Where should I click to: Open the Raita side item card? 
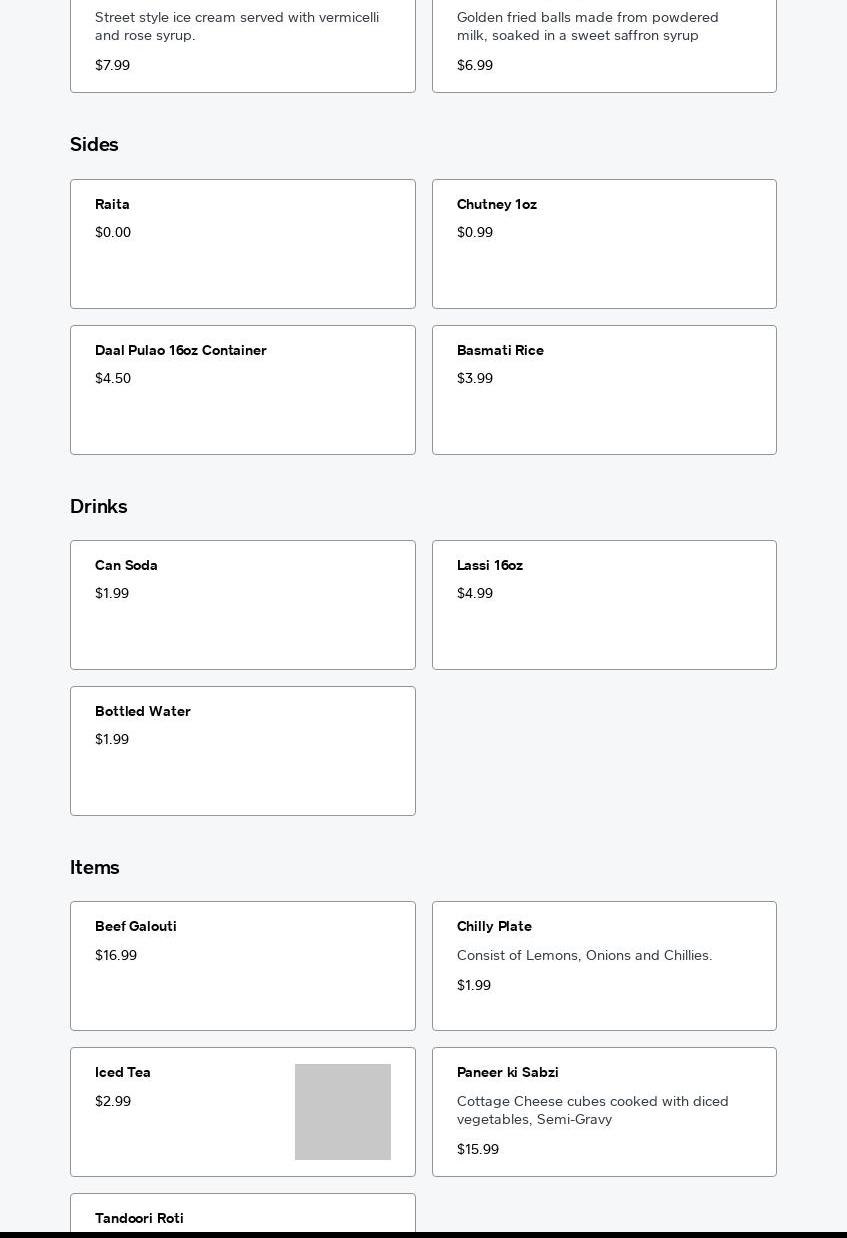pyautogui.click(x=243, y=244)
